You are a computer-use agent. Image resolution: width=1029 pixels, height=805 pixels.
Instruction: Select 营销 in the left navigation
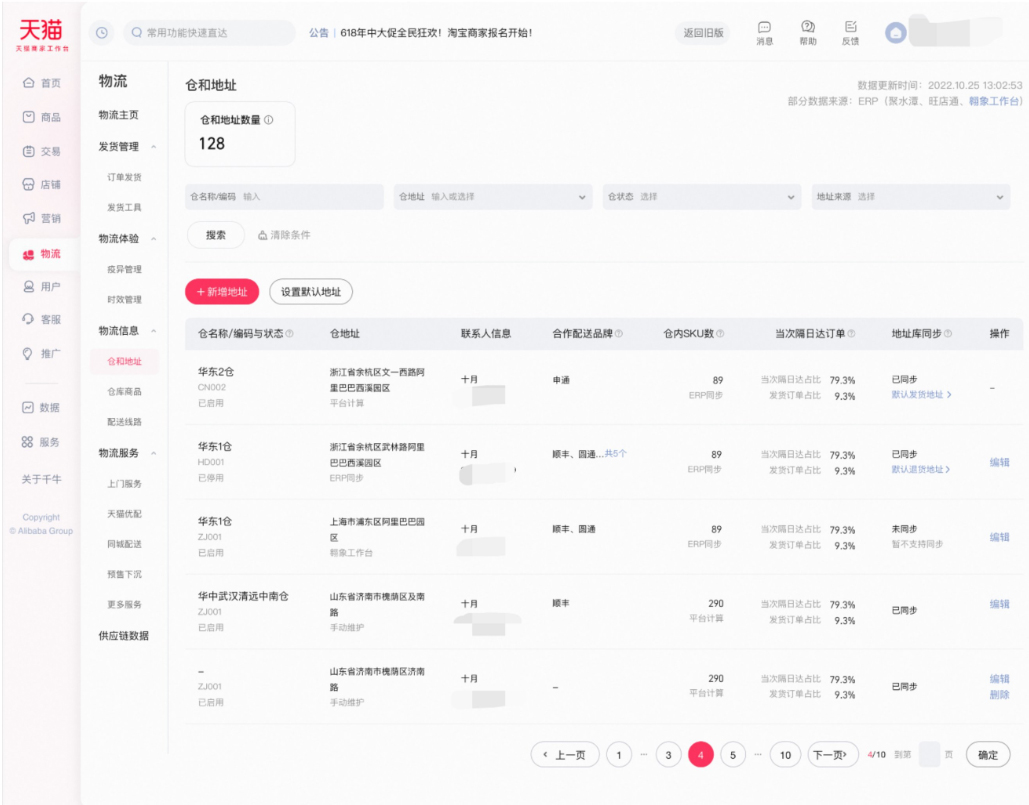coord(42,218)
